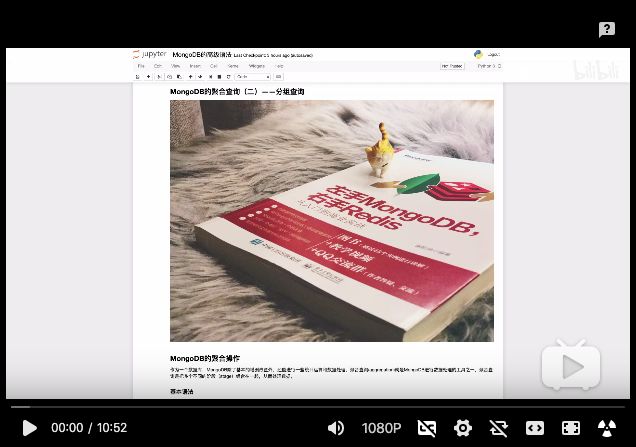Open the command palette keyboard icon
Image resolution: width=636 pixels, height=447 pixels.
point(279,77)
